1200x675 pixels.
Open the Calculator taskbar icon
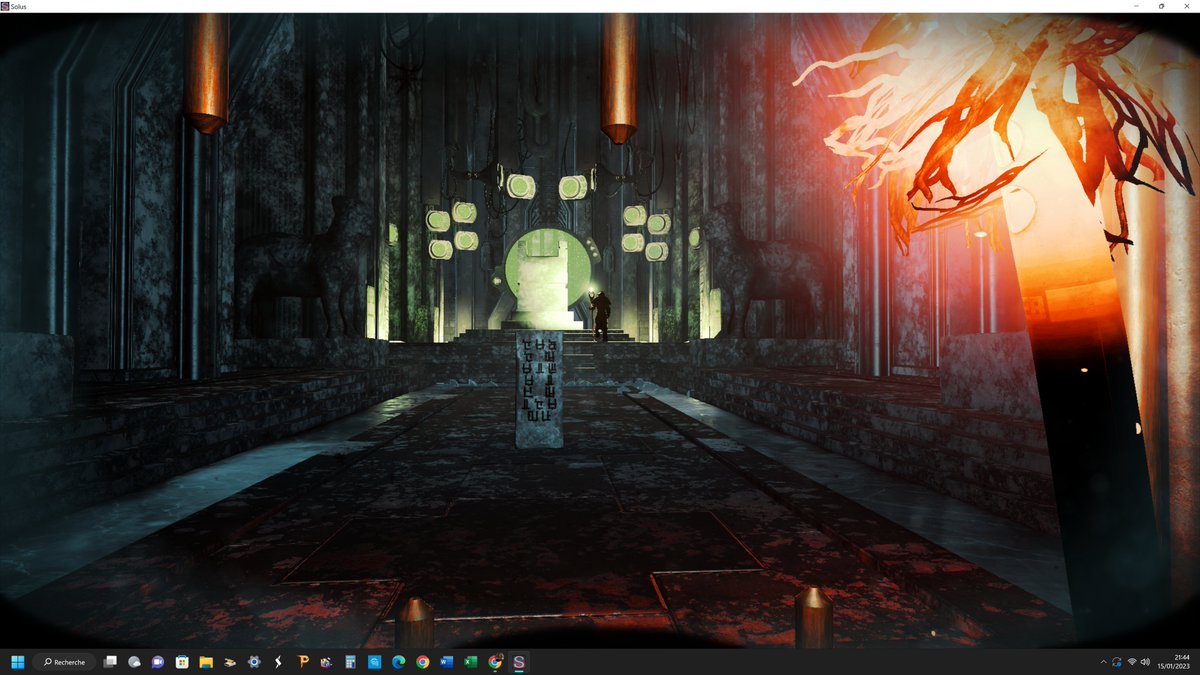(350, 662)
